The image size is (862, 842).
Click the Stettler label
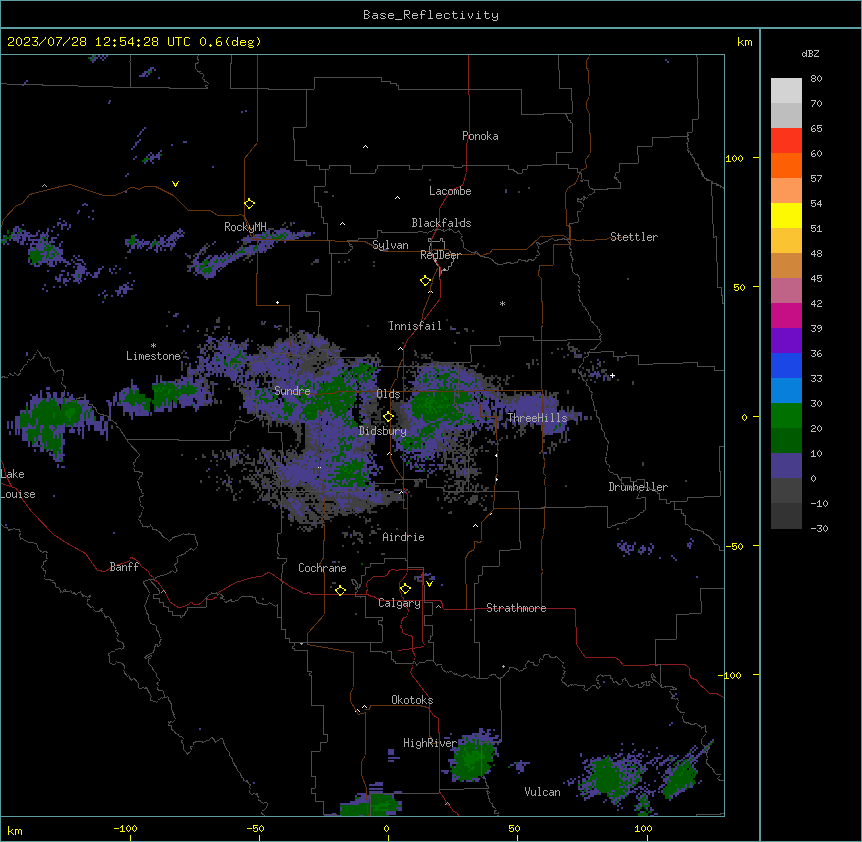[634, 237]
